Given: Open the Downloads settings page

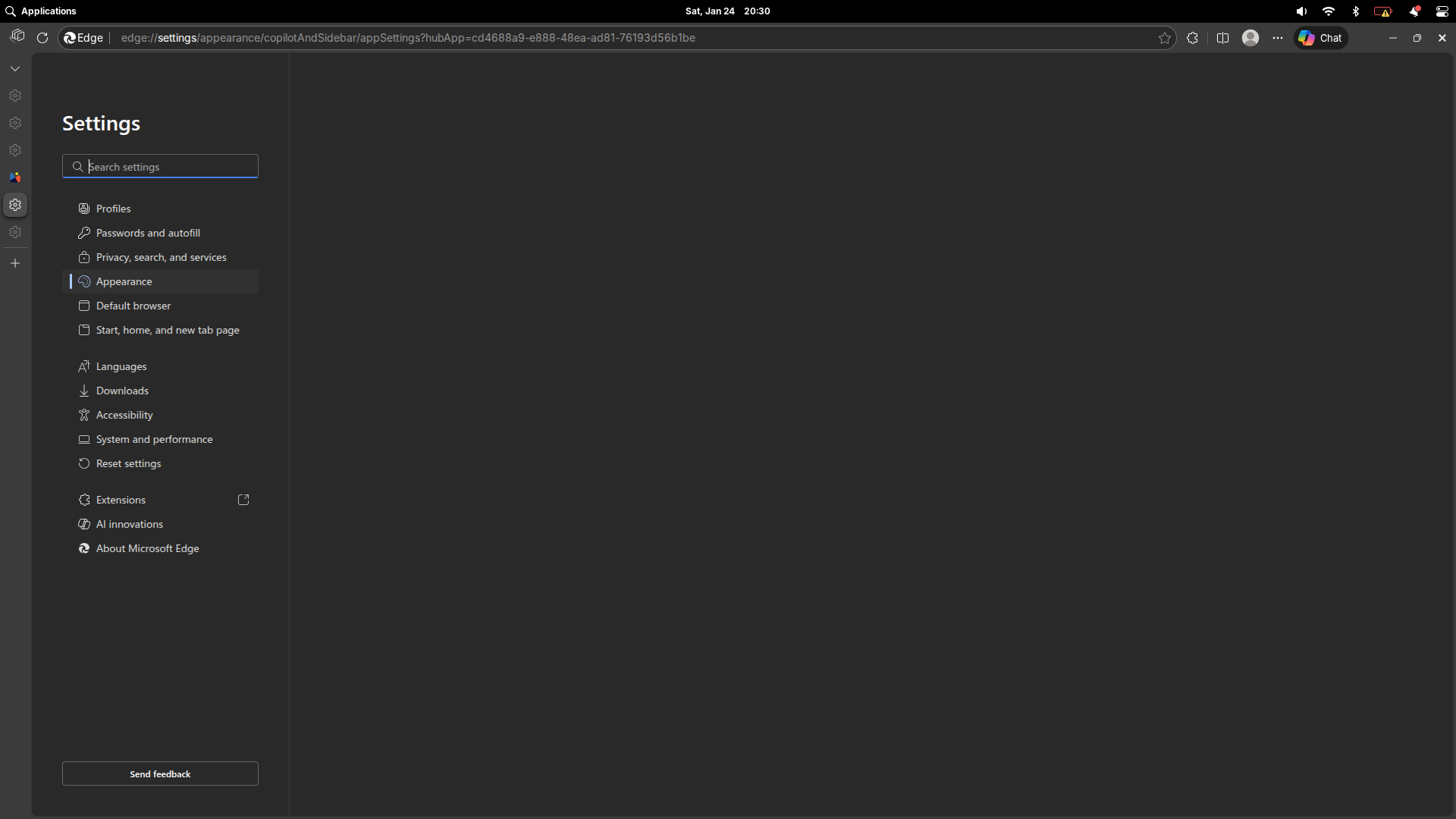Looking at the screenshot, I should [122, 391].
